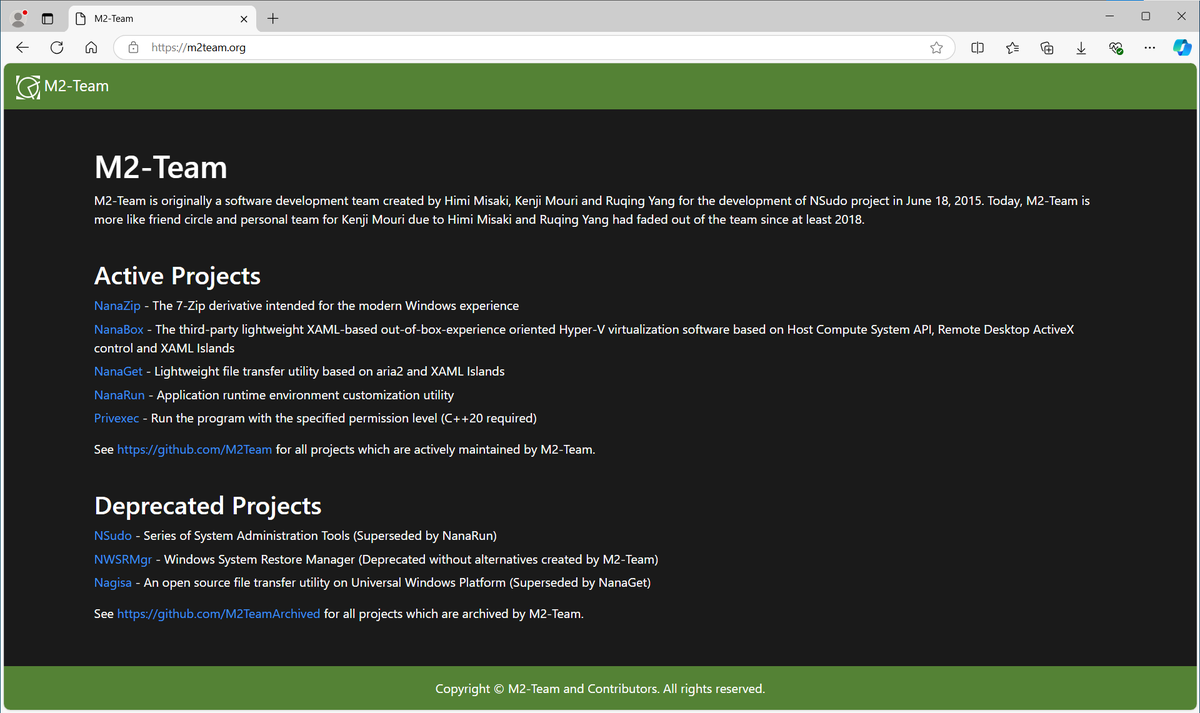Open a new browser tab
Viewport: 1200px width, 713px height.
(273, 17)
